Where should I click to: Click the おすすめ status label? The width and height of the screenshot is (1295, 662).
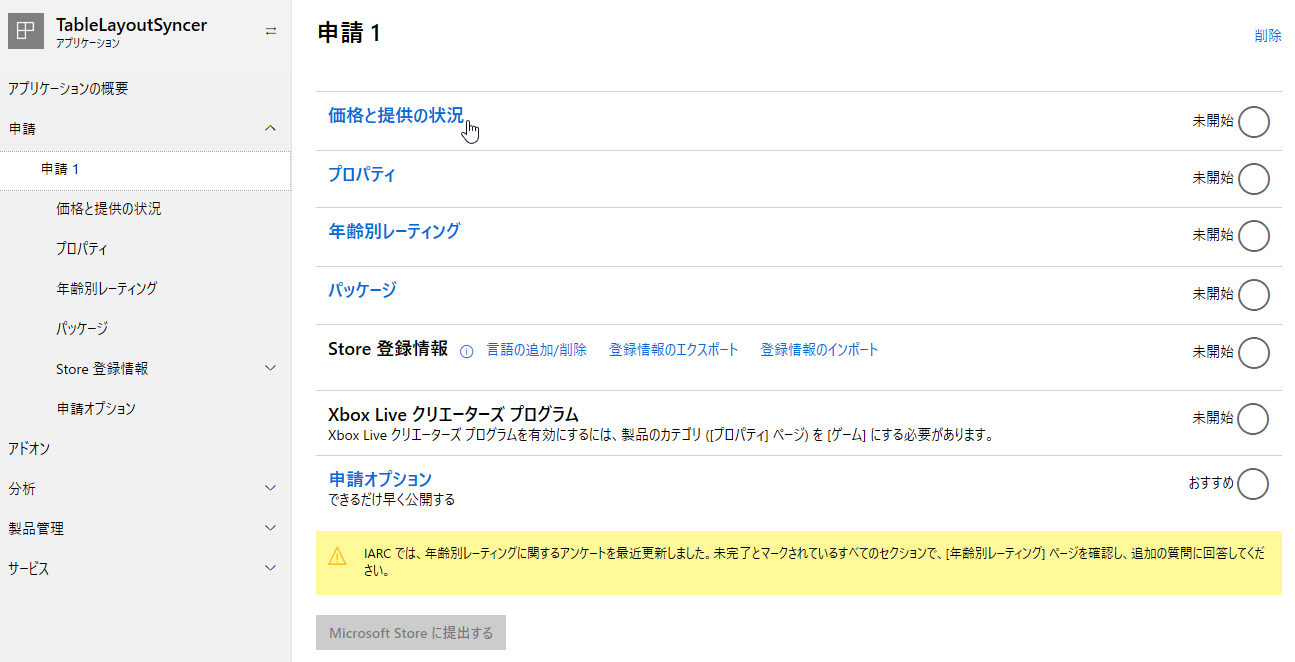(x=1211, y=483)
